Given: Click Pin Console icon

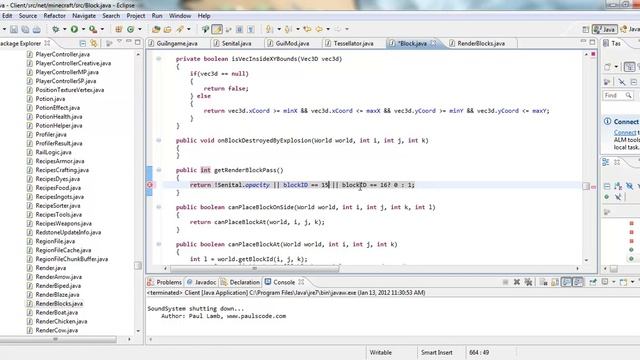Looking at the screenshot, I should [x=593, y=282].
